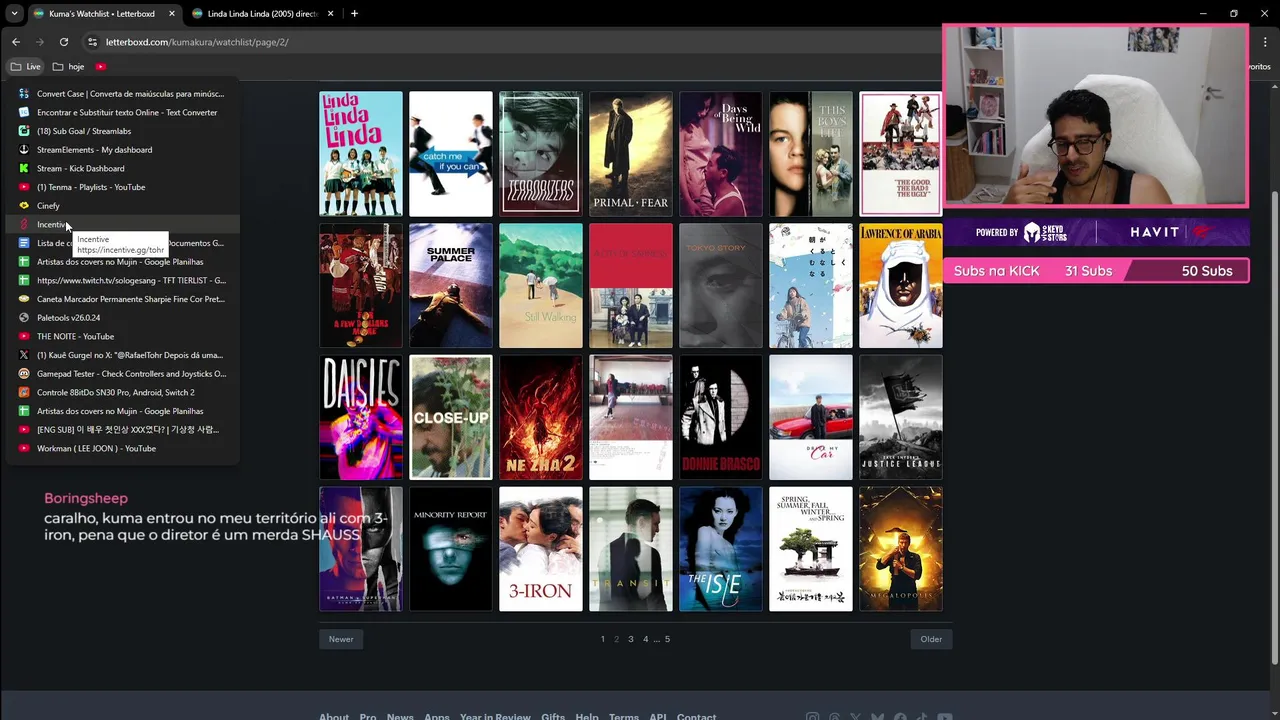This screenshot has width=1280, height=720.
Task: Open the Donnie Brasco poster
Action: (721, 417)
